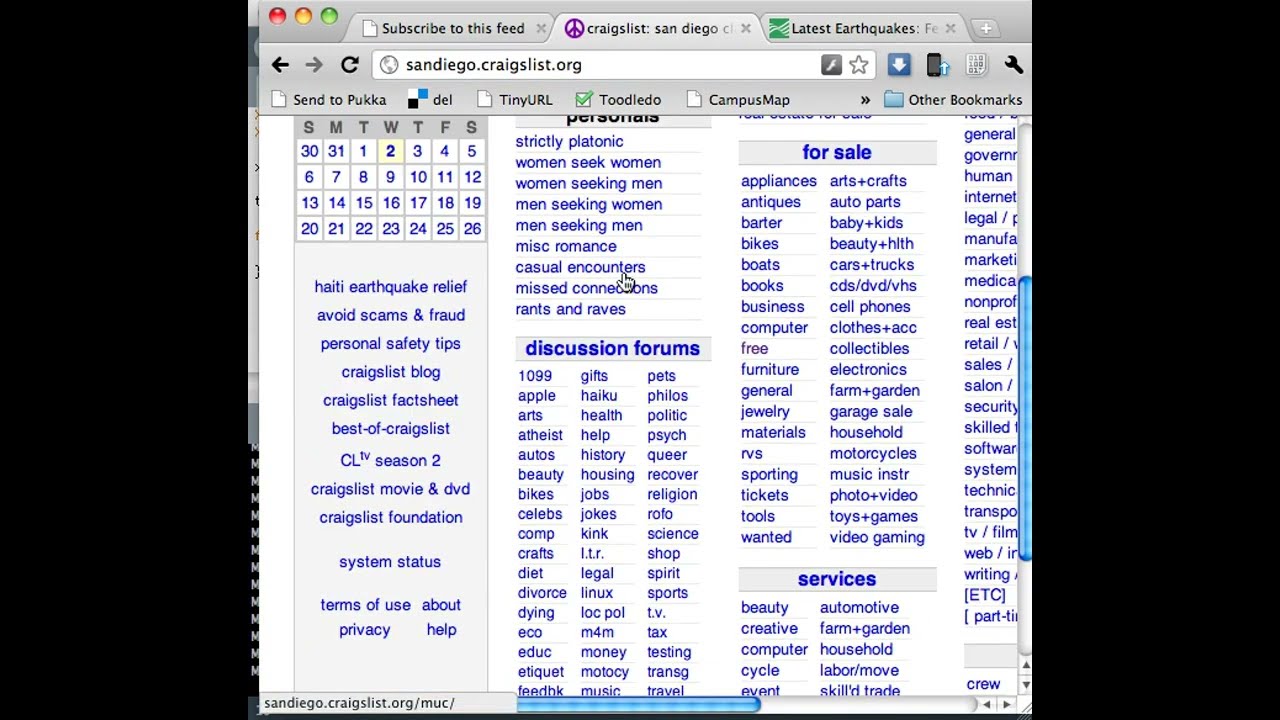Click the horizontal scrollbar thumb

(x=638, y=705)
